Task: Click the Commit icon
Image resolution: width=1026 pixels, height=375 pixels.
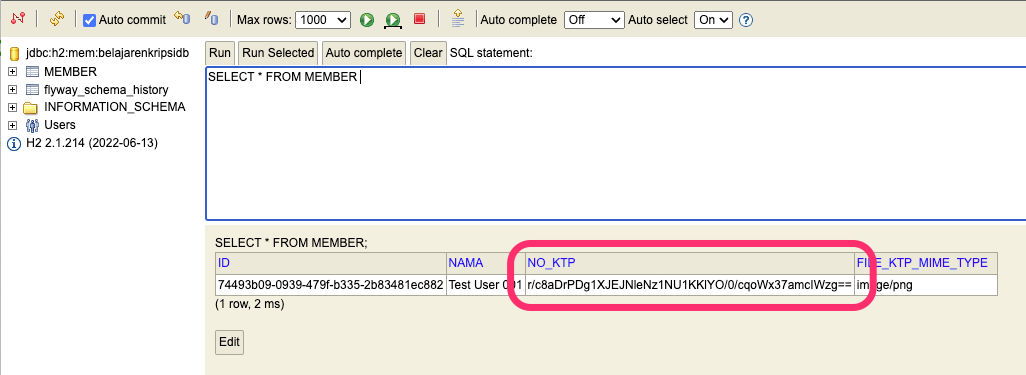Action: tap(211, 18)
